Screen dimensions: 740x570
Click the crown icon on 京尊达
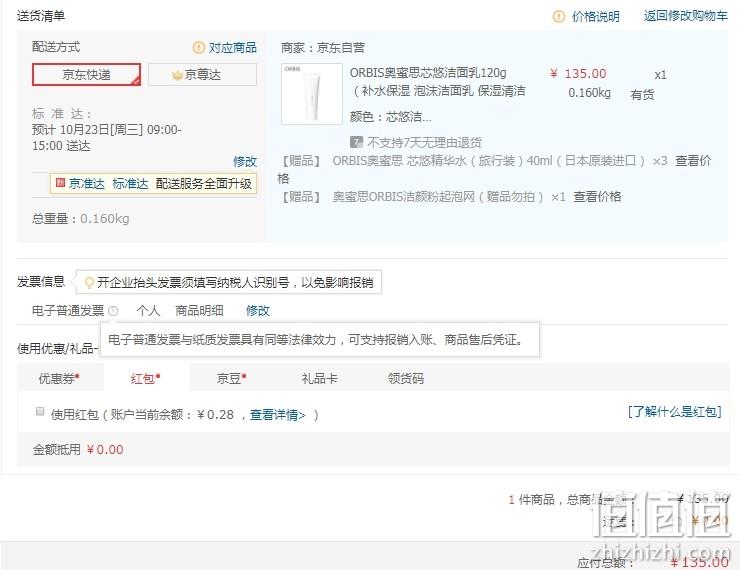coord(177,75)
